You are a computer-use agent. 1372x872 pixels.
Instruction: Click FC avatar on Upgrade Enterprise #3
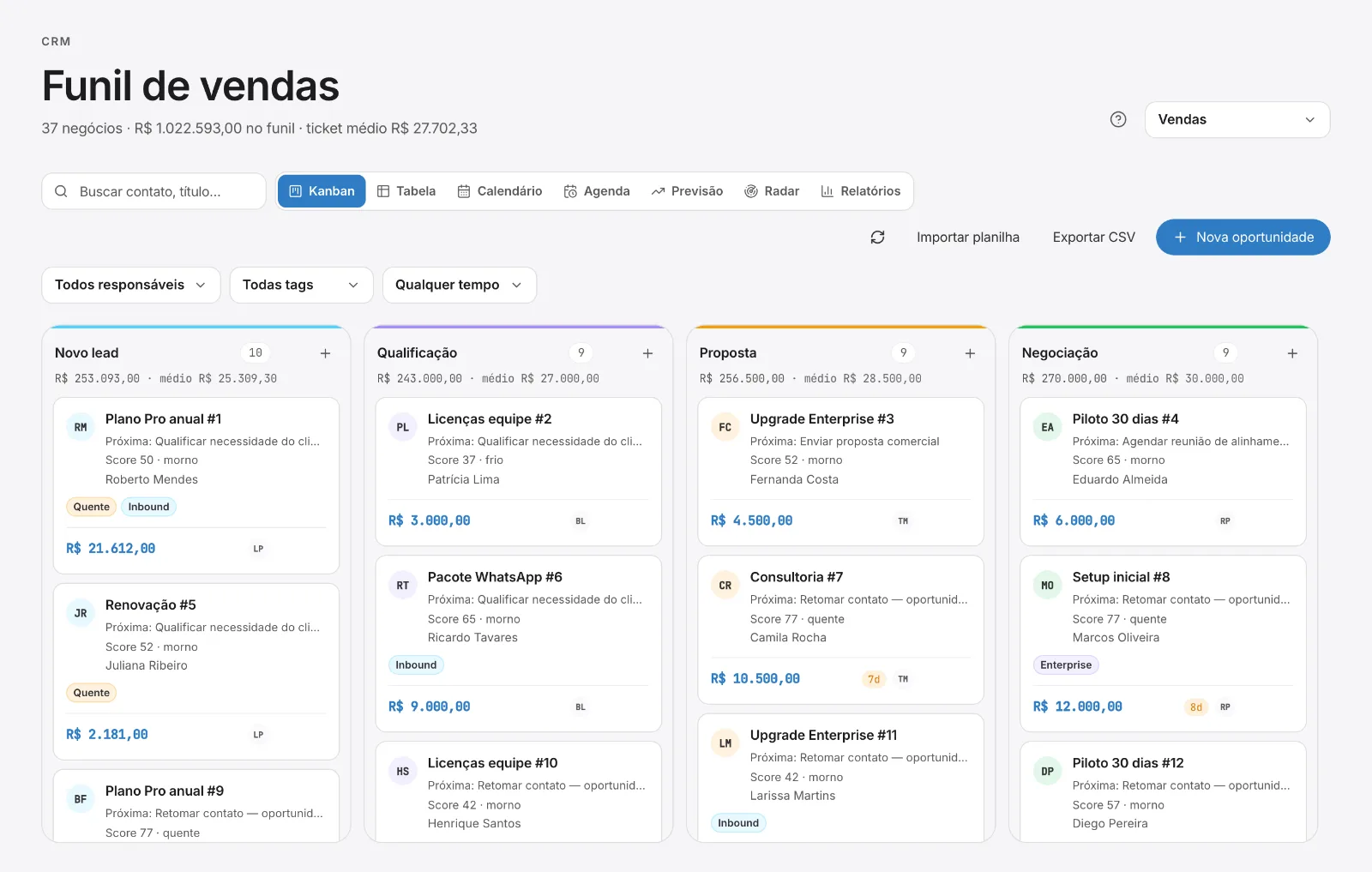725,427
